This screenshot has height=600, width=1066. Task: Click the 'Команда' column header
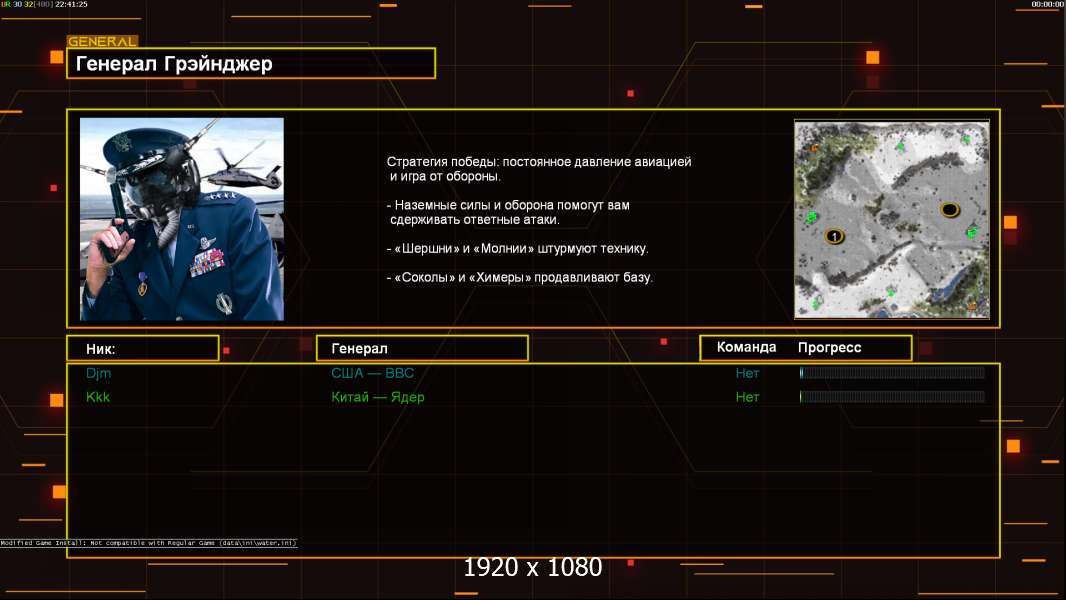coord(746,347)
